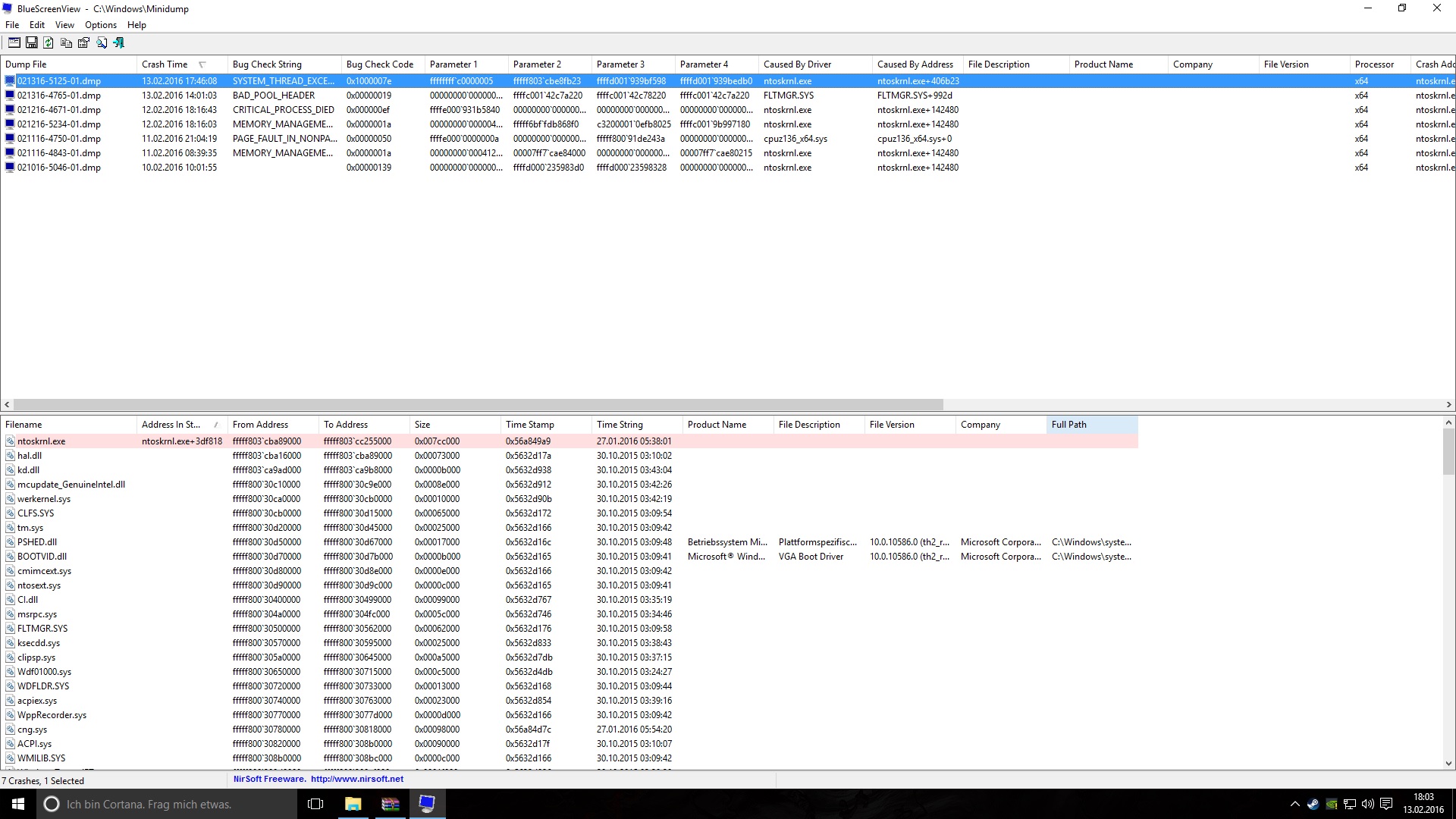Sort drivers by Address In Stack column

coord(171,425)
